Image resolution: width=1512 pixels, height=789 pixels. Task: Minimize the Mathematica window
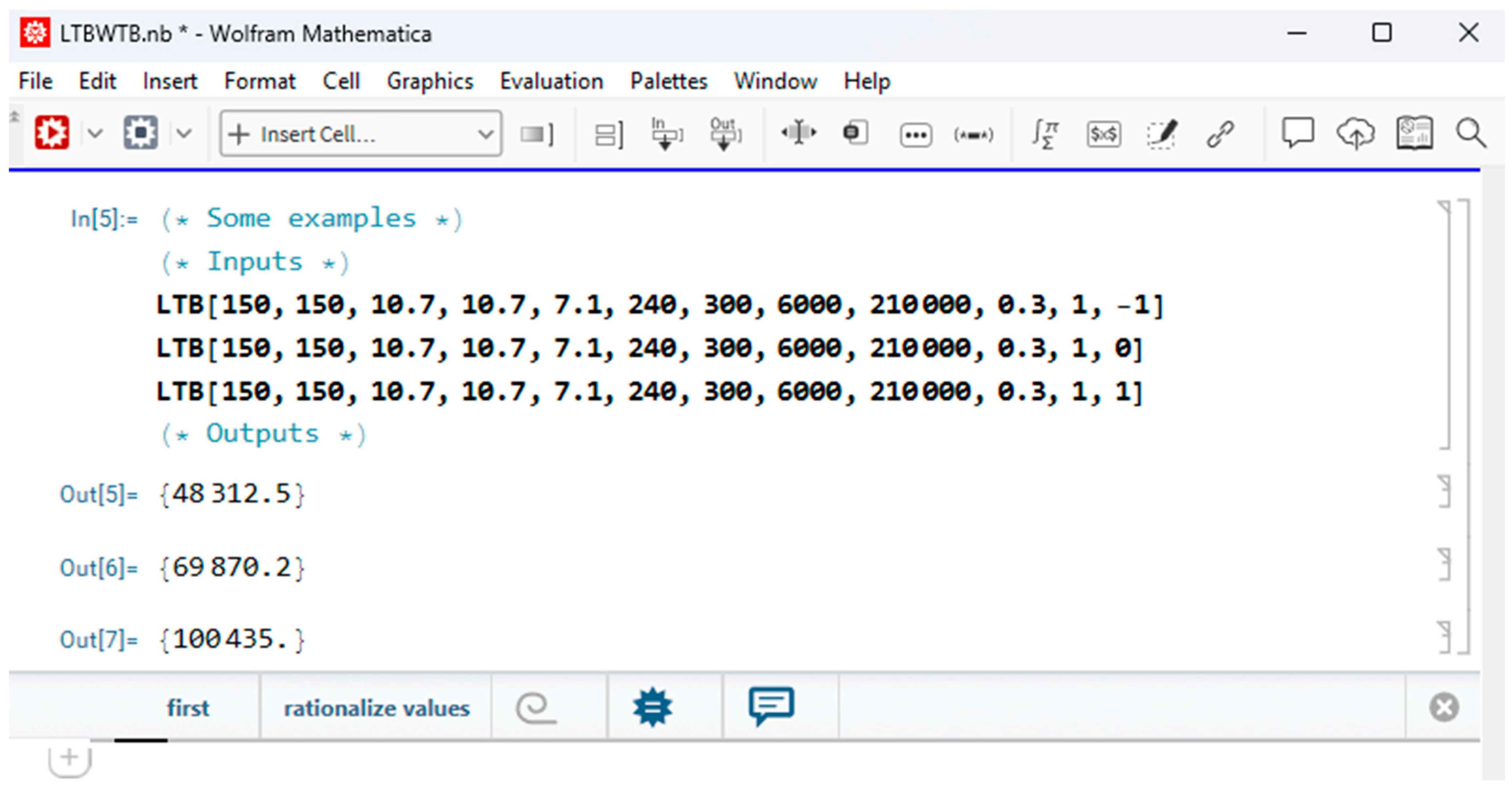(x=1296, y=33)
